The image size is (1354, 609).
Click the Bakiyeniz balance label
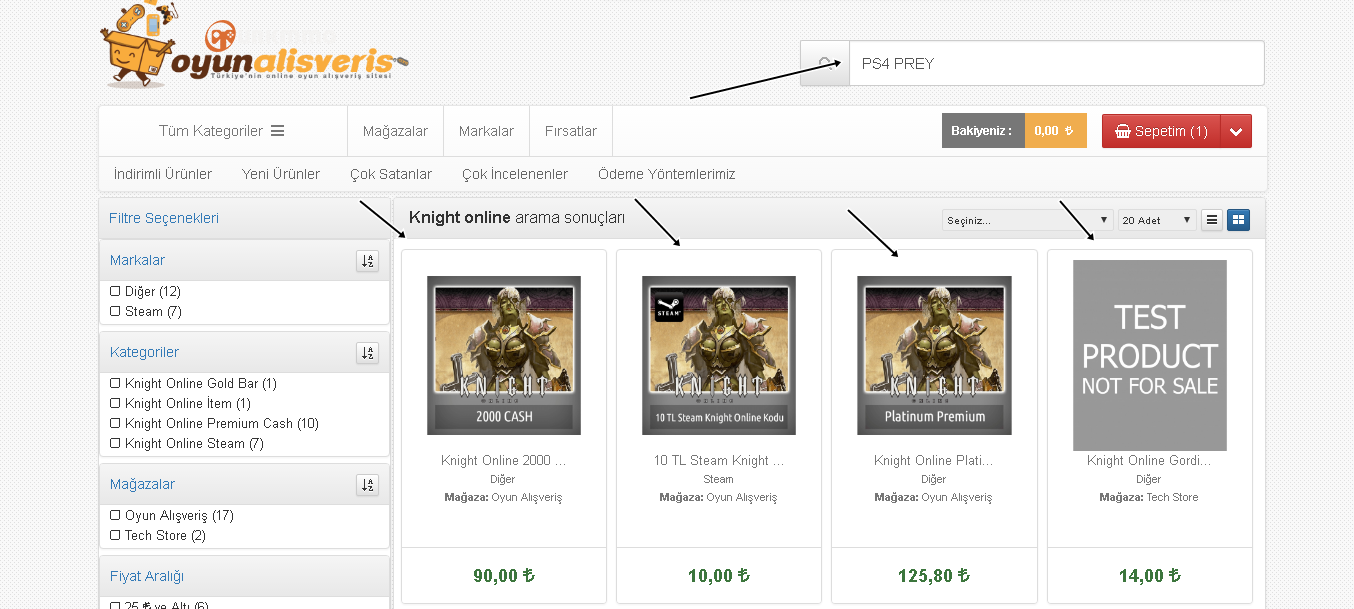coord(983,131)
